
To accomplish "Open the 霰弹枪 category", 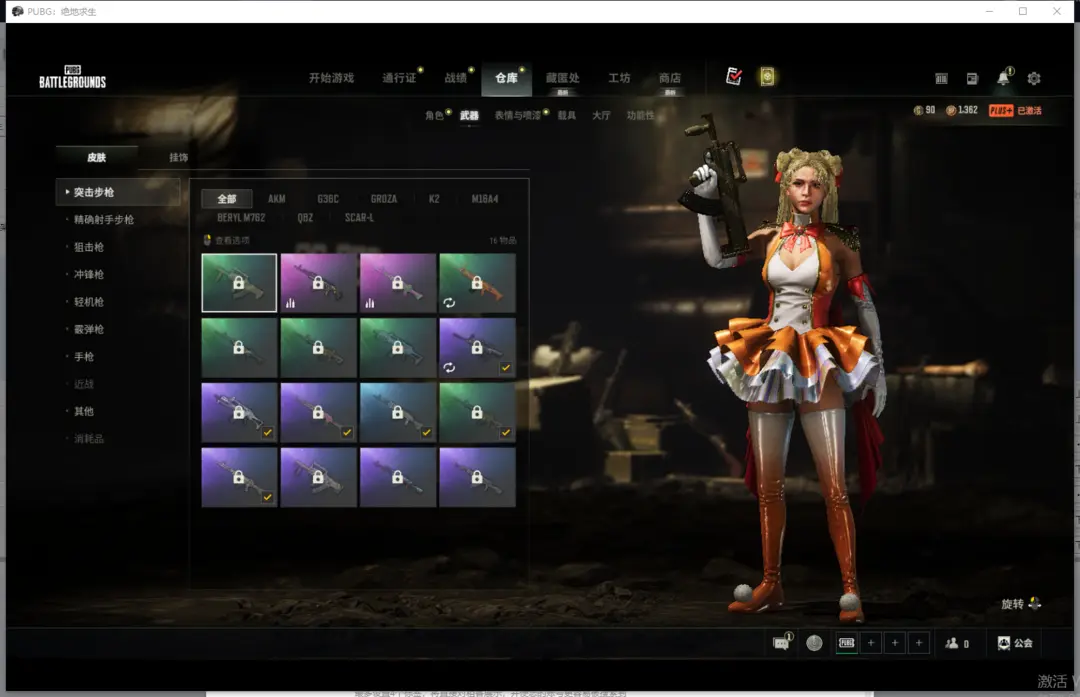I will [89, 329].
